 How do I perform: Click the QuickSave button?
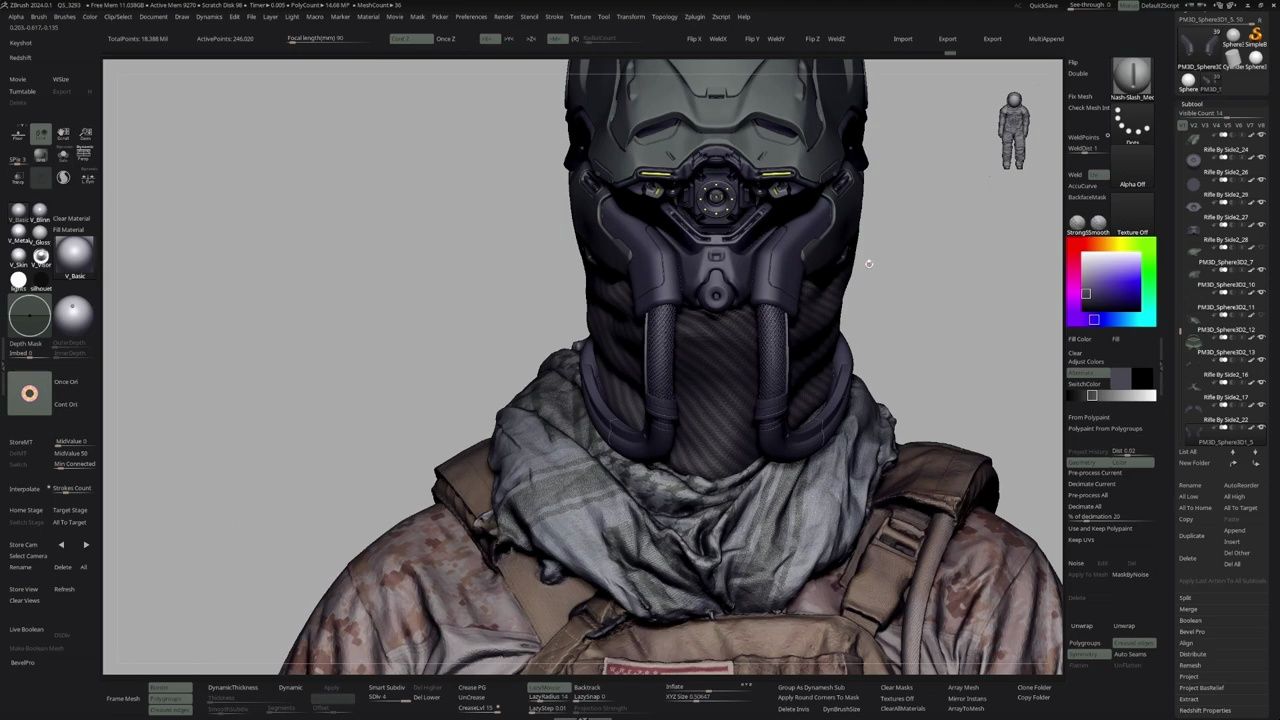1044,5
